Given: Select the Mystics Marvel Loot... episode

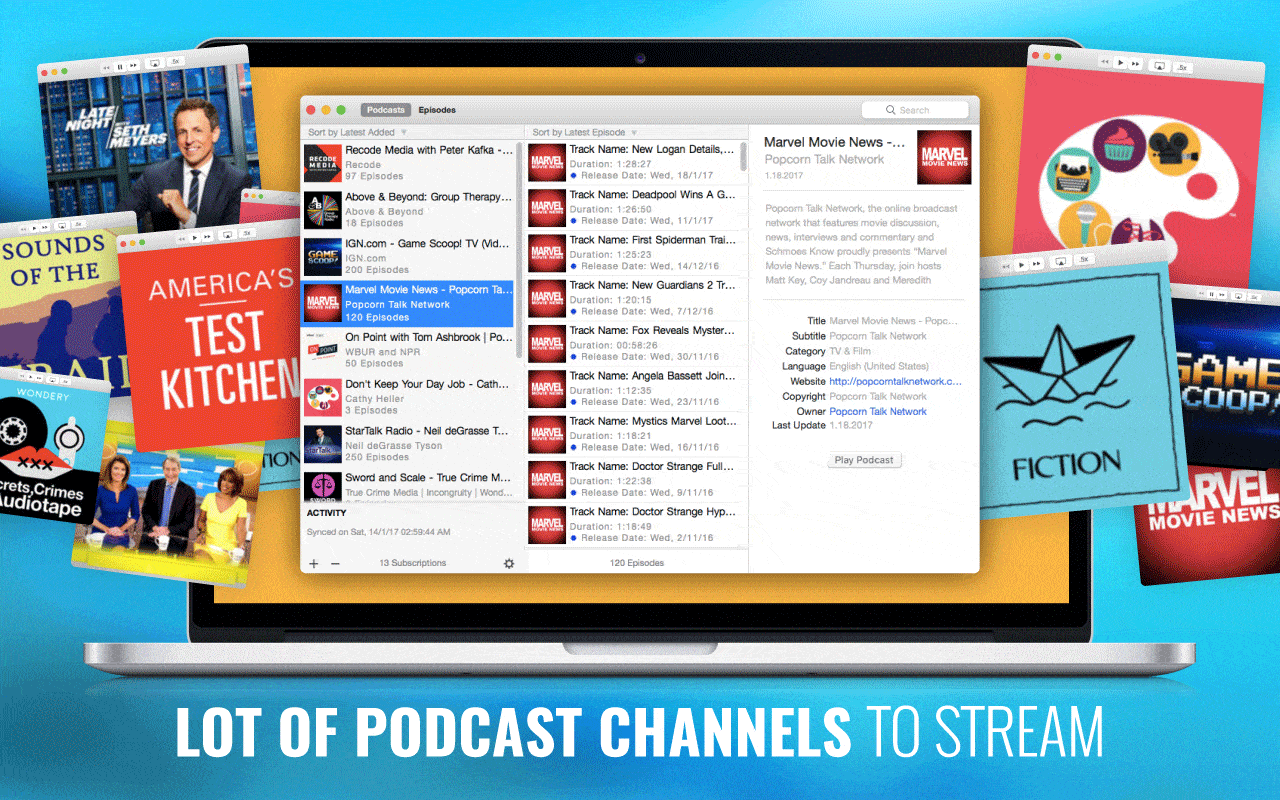Looking at the screenshot, I should click(x=635, y=434).
